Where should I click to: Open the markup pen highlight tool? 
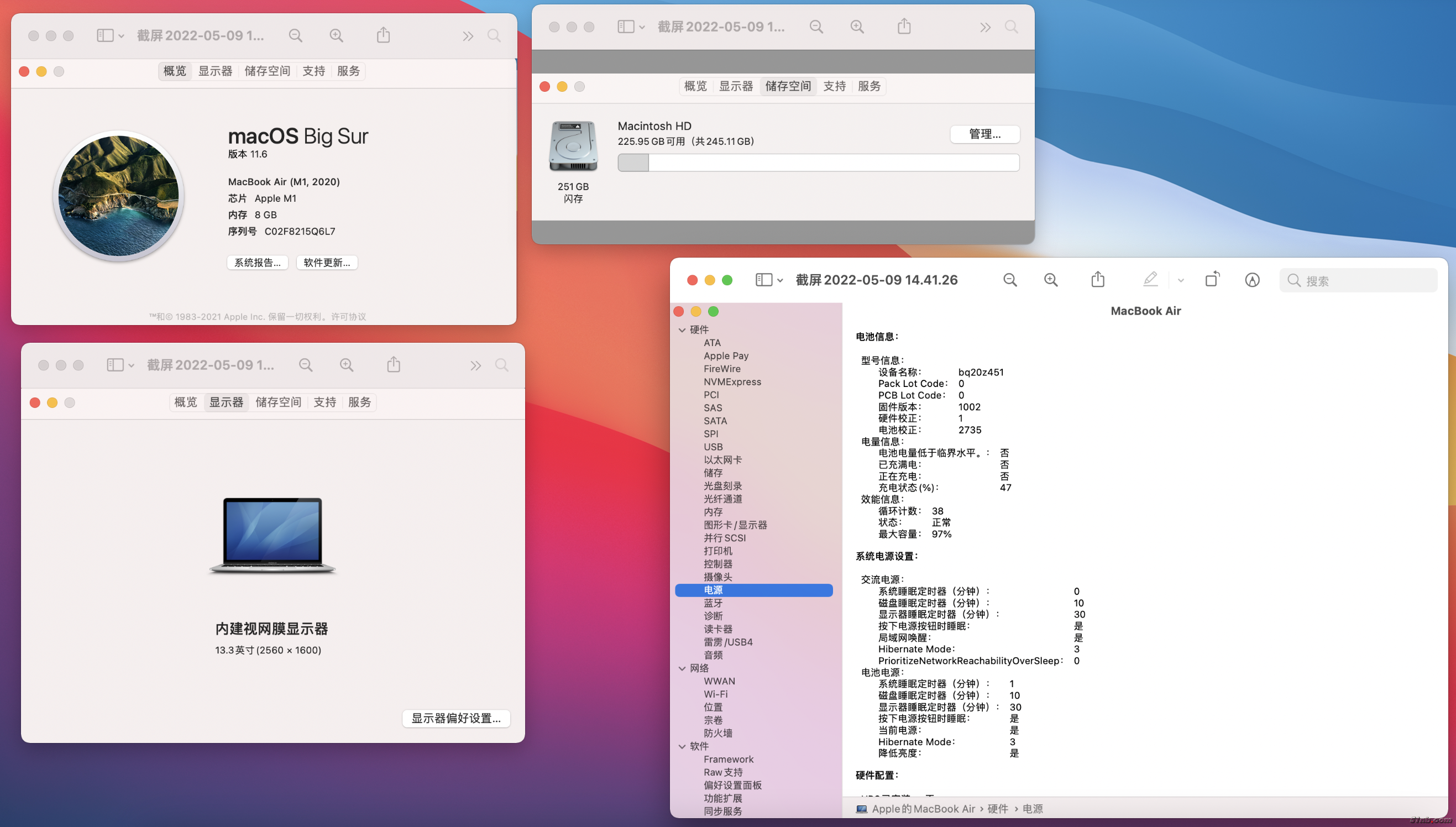[x=1150, y=279]
